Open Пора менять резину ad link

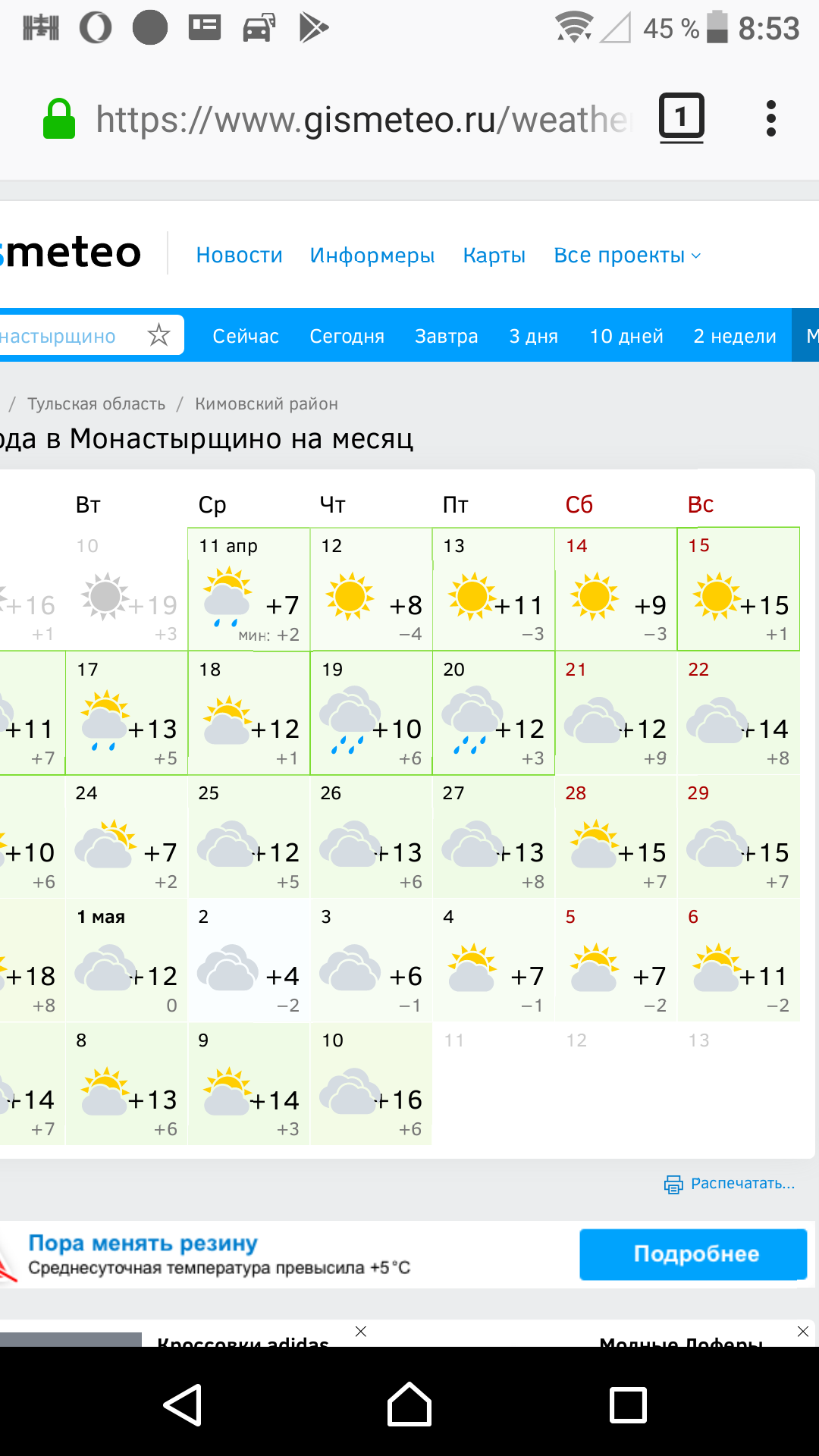(x=143, y=1244)
